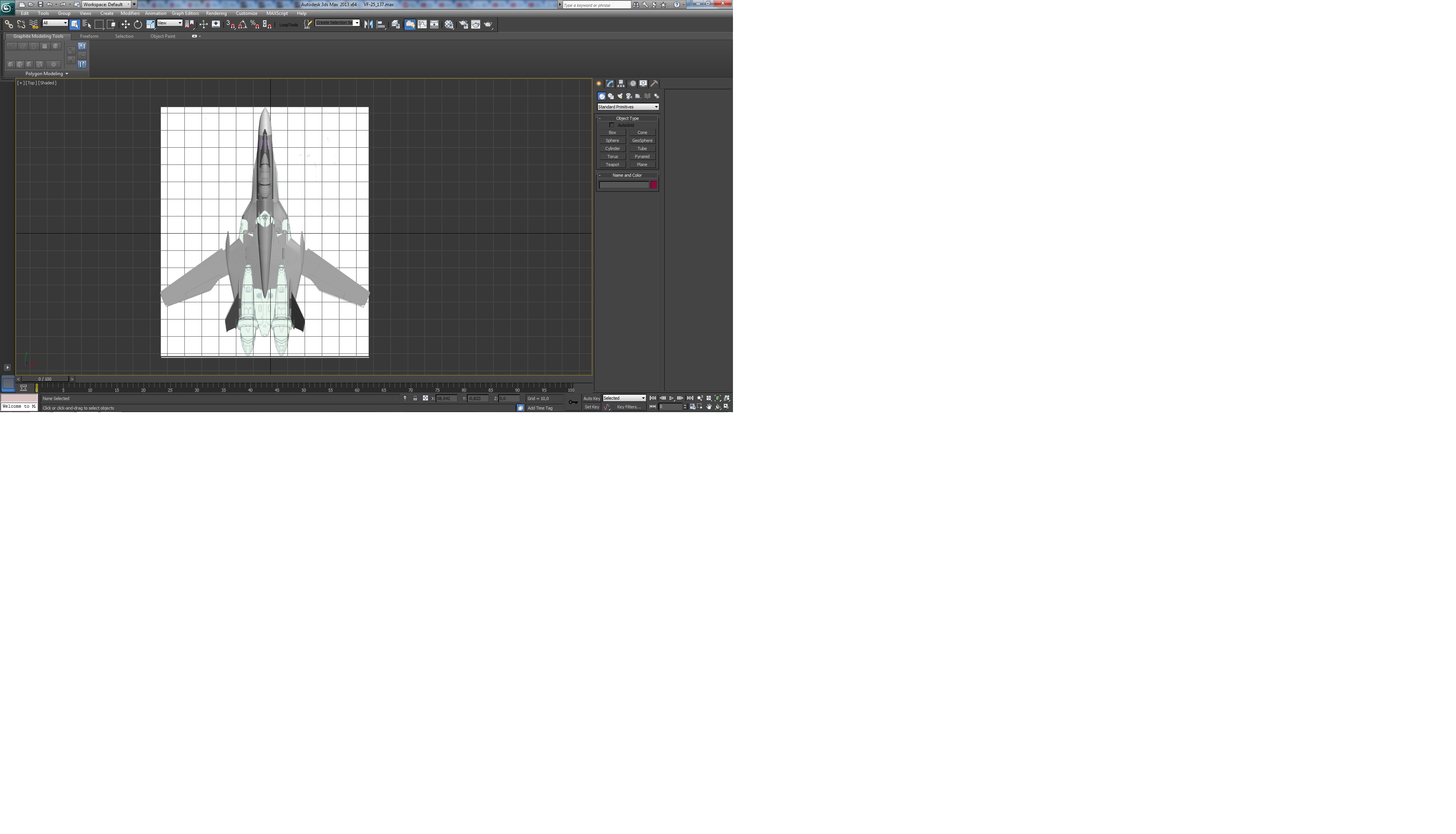Image resolution: width=1456 pixels, height=834 pixels.
Task: Switch to the Freeform ribbon tab
Action: [x=89, y=36]
